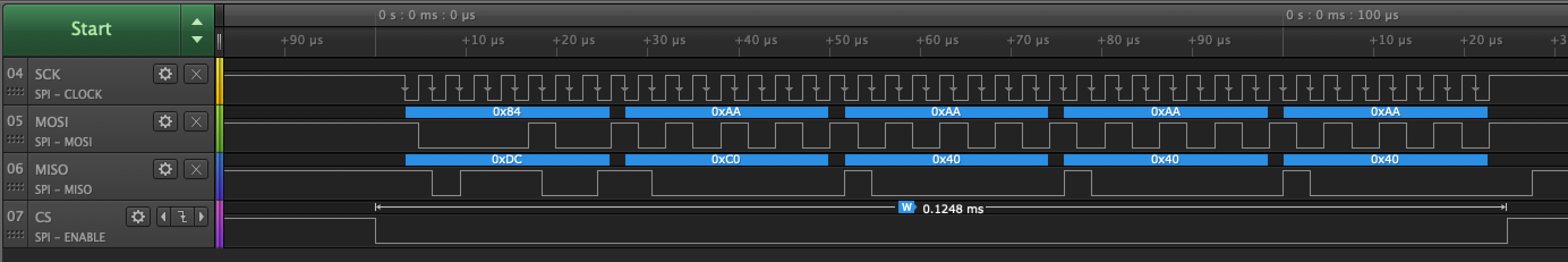Open MISO channel settings gear
Viewport: 1568px width, 262px height.
click(x=165, y=169)
